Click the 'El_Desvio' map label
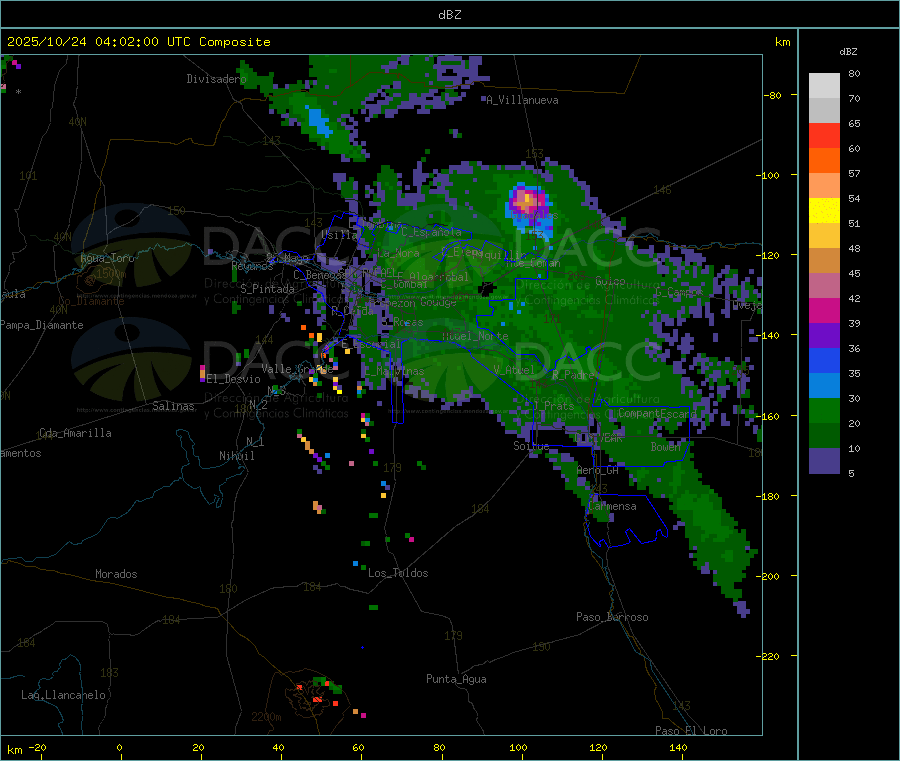 [x=233, y=379]
